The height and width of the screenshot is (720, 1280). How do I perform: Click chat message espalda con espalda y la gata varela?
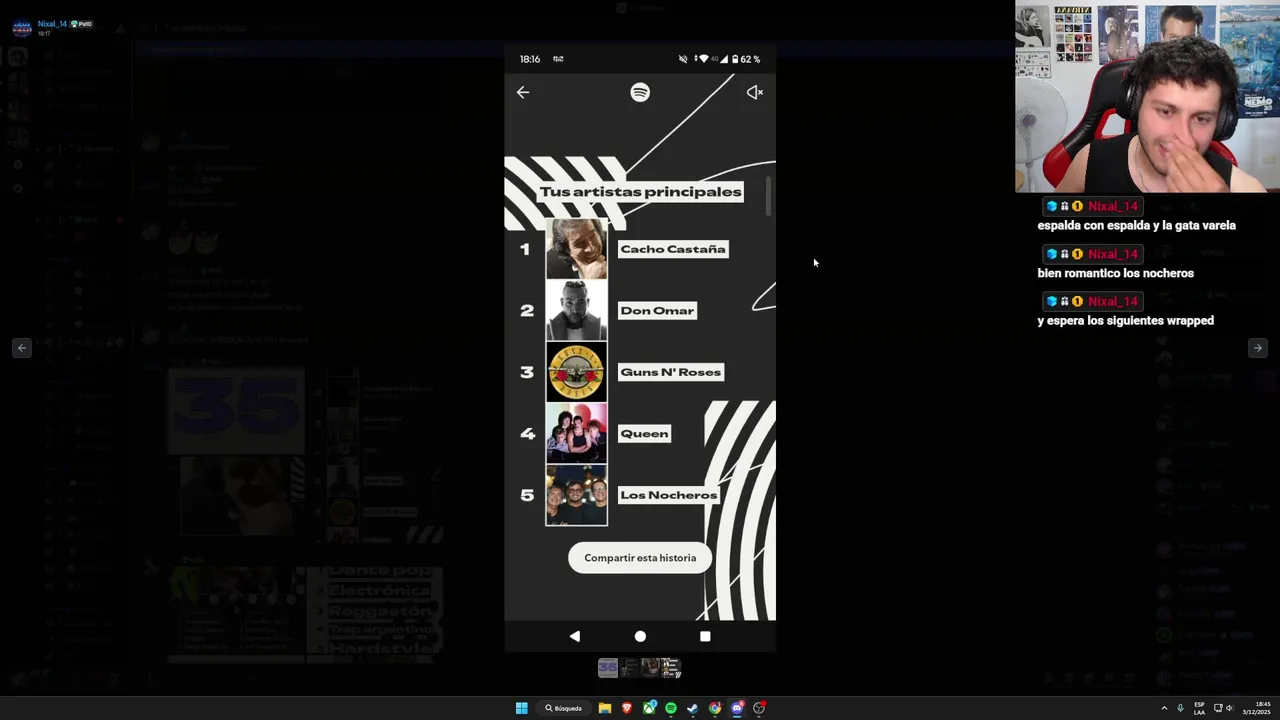tap(1137, 226)
